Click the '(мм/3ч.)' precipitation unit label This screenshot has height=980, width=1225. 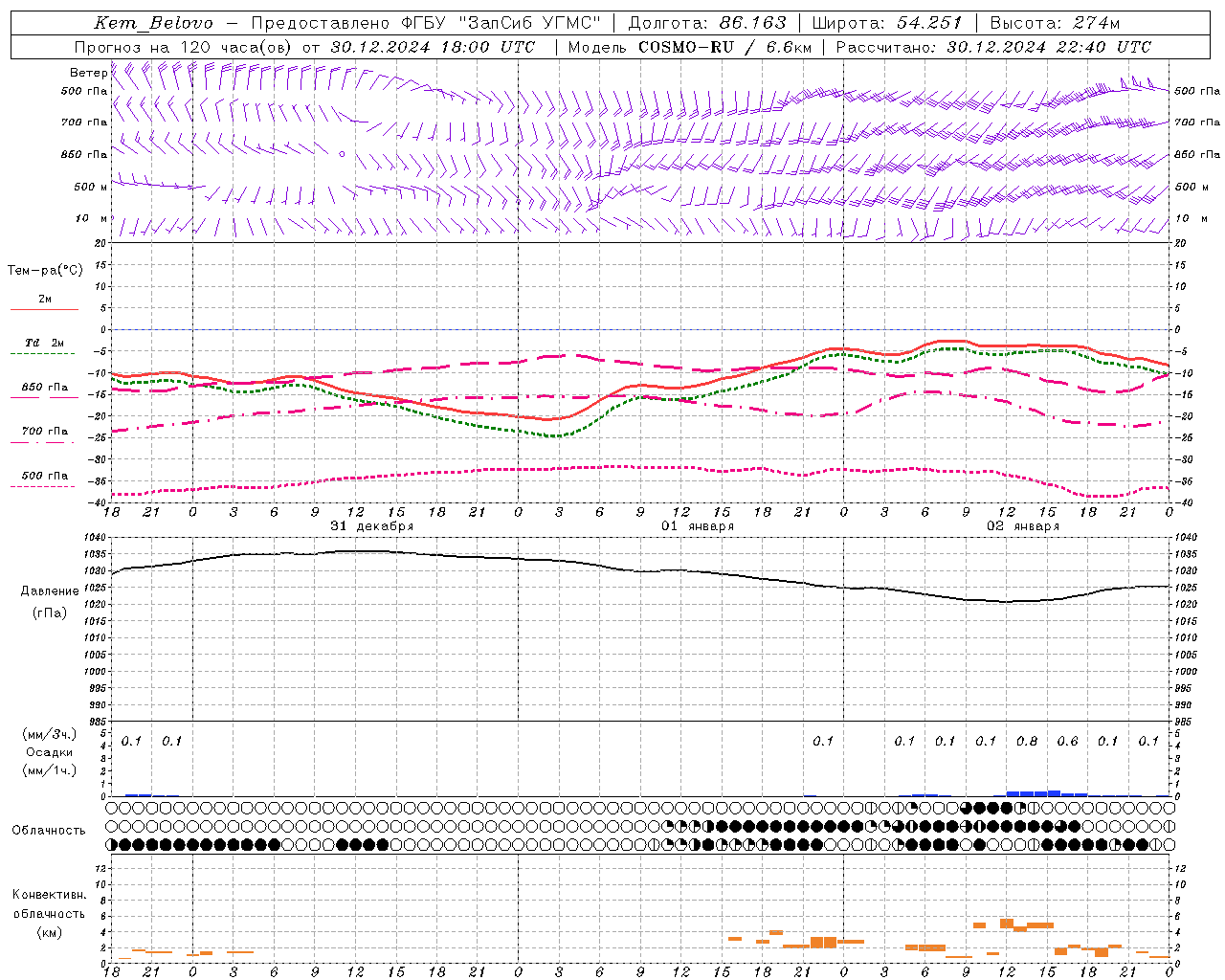49,734
